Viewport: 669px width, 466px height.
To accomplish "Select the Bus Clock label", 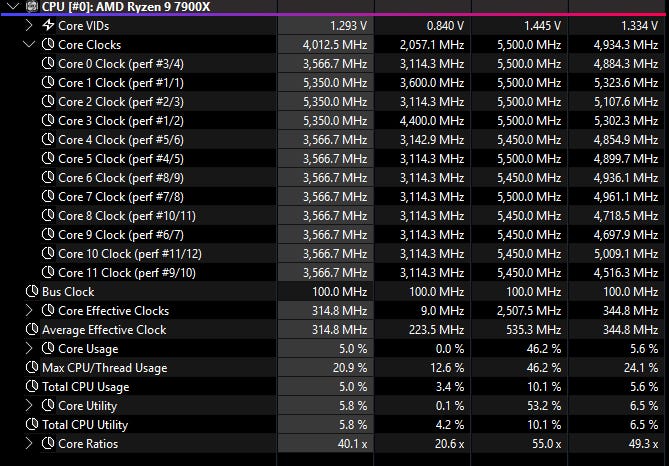I will tap(68, 292).
